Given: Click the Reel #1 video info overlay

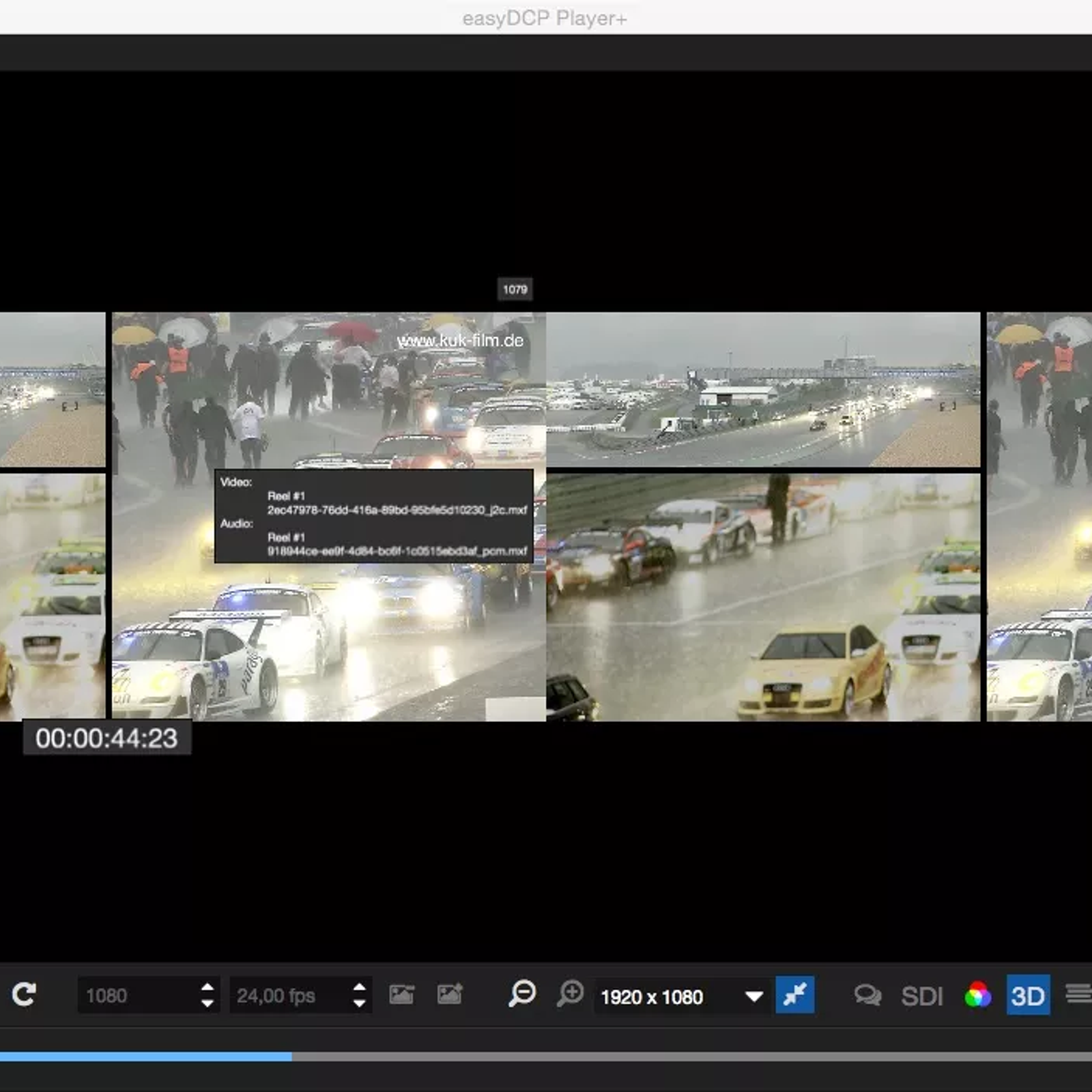Looking at the screenshot, I should [x=372, y=515].
